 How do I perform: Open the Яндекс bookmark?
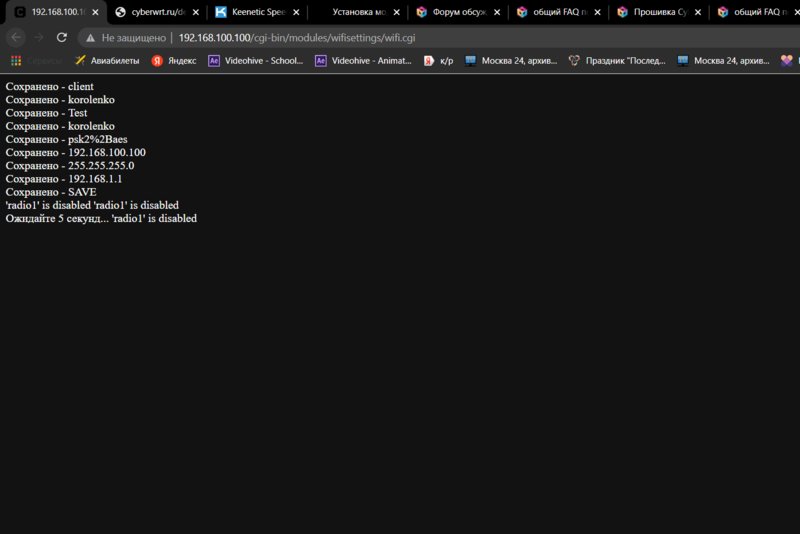(174, 61)
